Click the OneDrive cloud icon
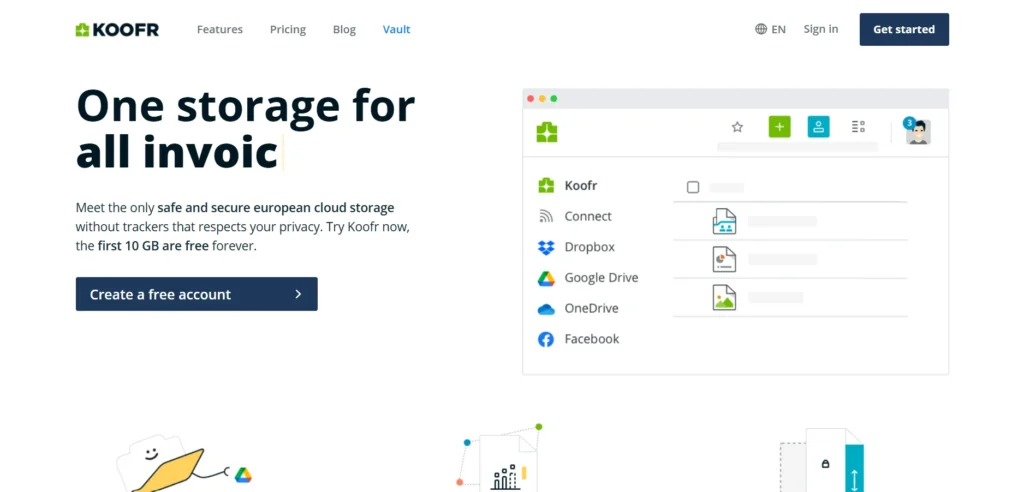This screenshot has height=492, width=1024. pos(546,309)
